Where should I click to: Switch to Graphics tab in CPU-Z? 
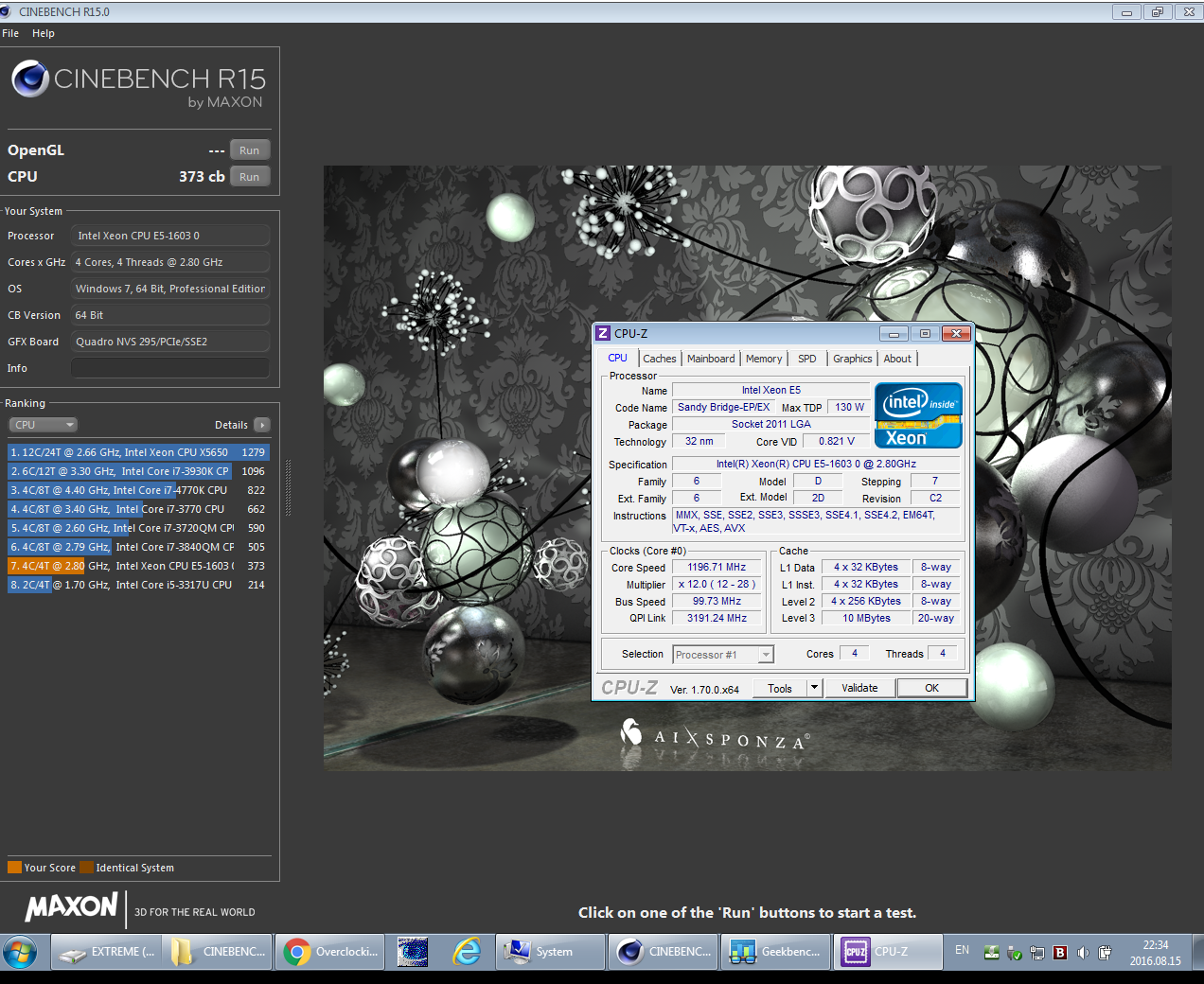(x=853, y=359)
